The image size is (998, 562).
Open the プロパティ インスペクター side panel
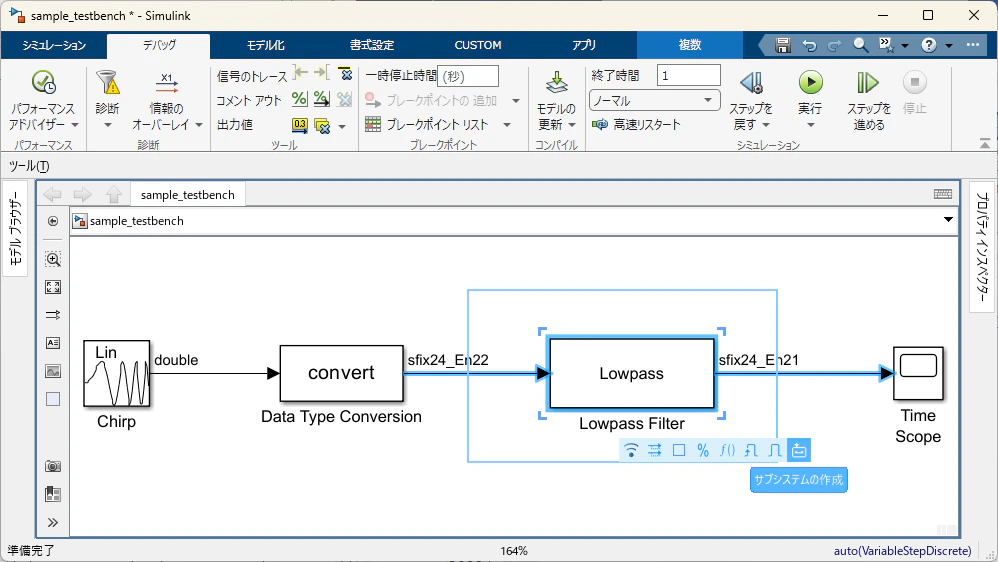pyautogui.click(x=982, y=248)
